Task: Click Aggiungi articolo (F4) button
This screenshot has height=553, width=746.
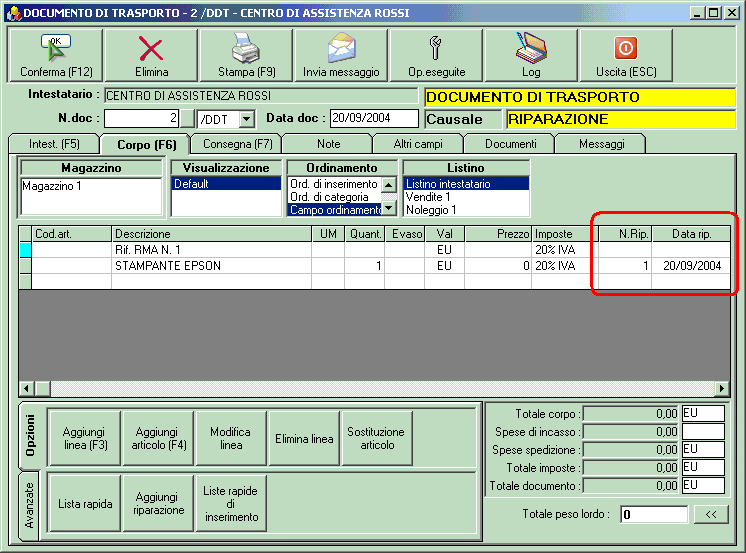Action: point(158,438)
